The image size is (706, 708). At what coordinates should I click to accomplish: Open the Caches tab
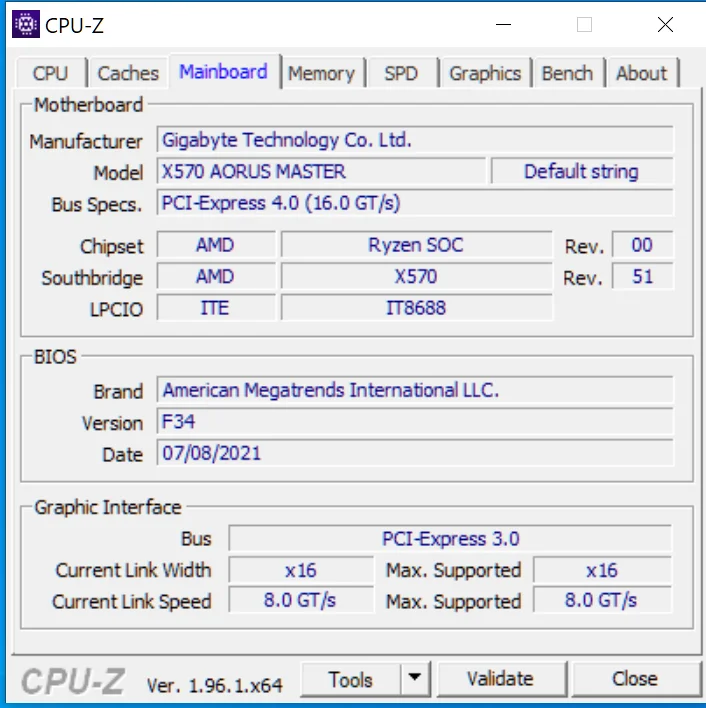(x=128, y=73)
